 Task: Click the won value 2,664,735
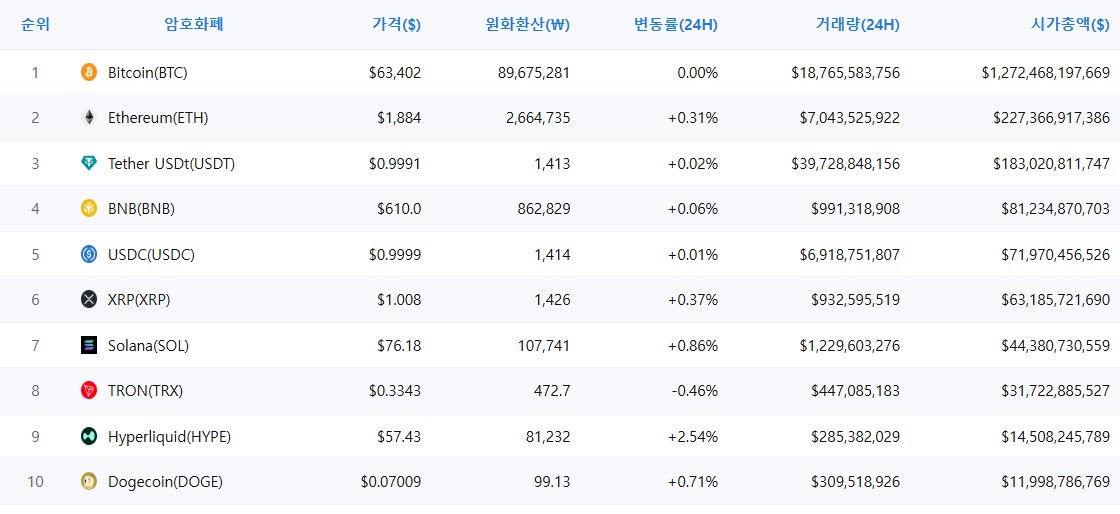coord(538,118)
